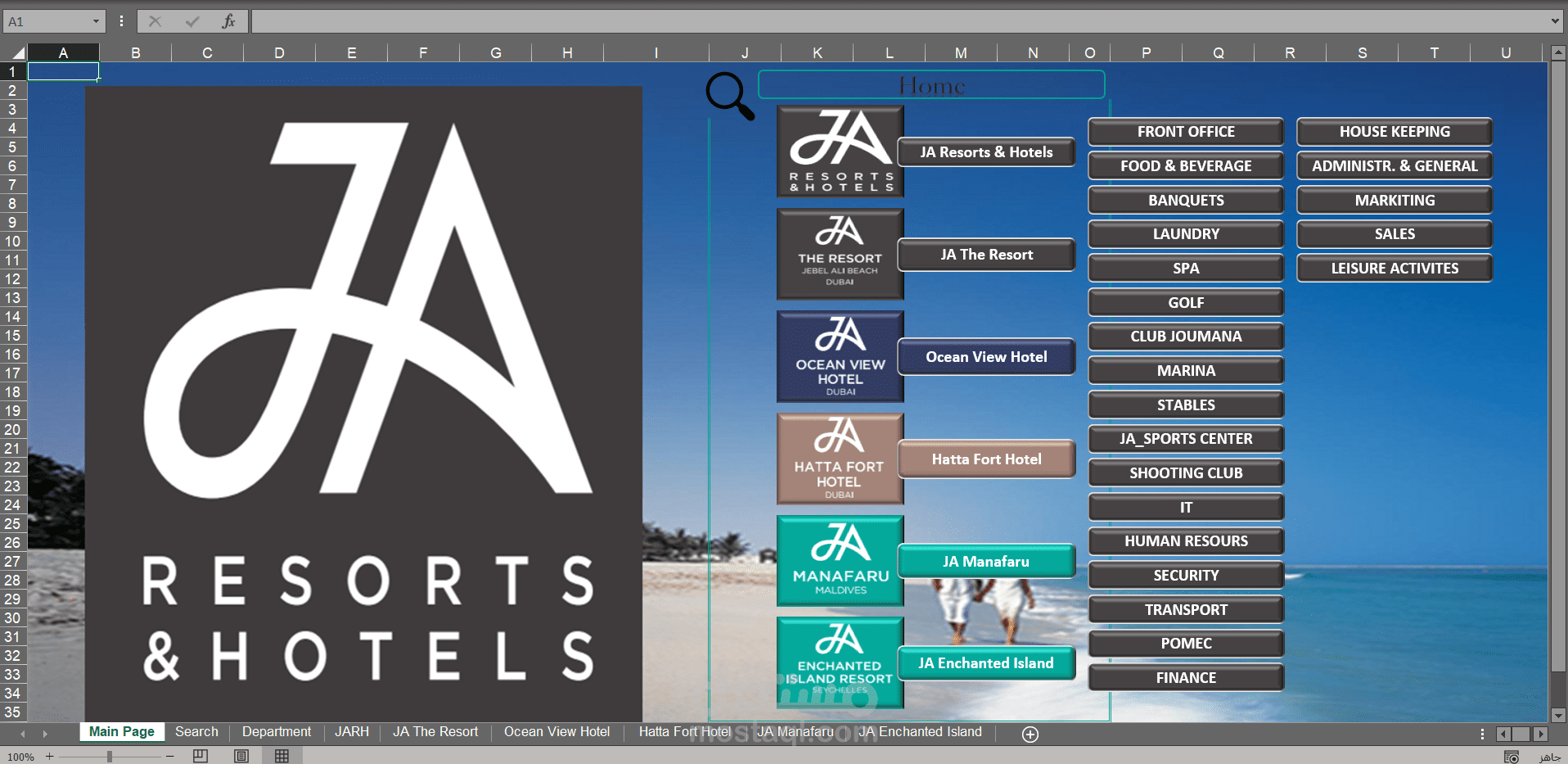The image size is (1568, 764).
Task: Select the Main Page sheet tab
Action: click(122, 732)
